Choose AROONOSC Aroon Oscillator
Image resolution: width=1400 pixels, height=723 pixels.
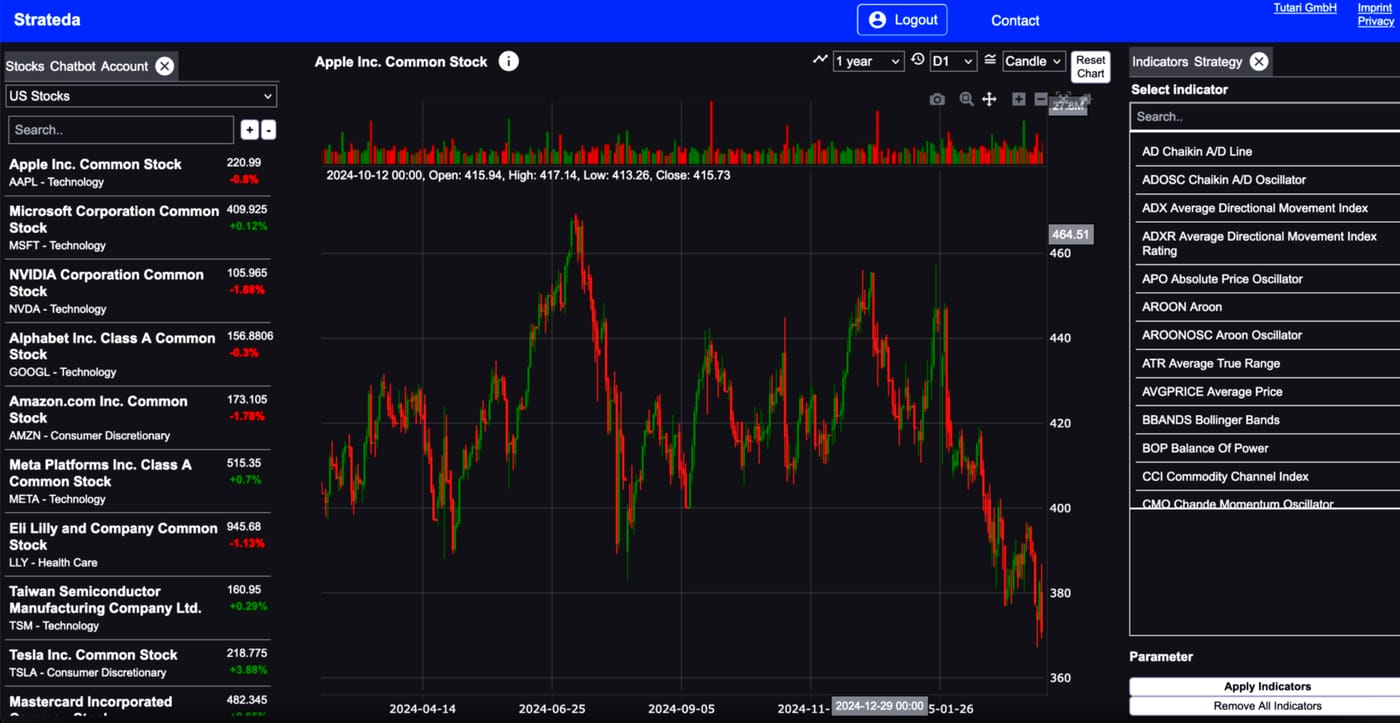[1267, 335]
